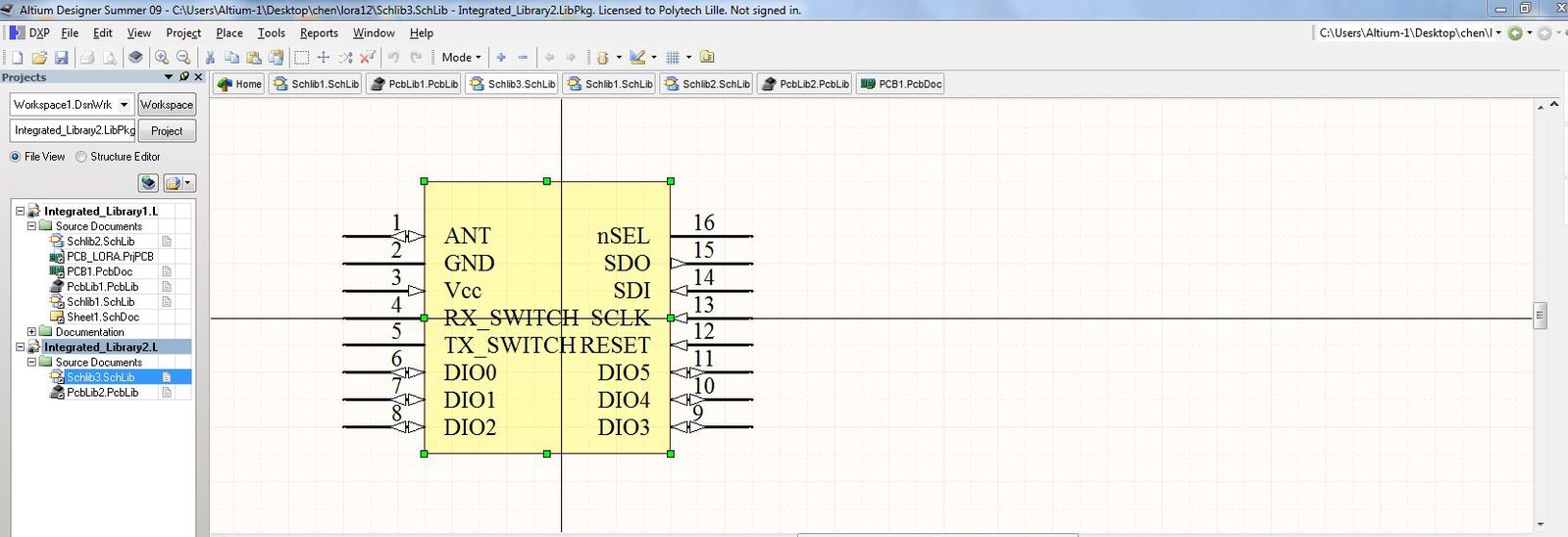Viewport: 1568px width, 537px height.
Task: Select PcbLib2.PcbLib in the project tree
Action: pyautogui.click(x=102, y=392)
